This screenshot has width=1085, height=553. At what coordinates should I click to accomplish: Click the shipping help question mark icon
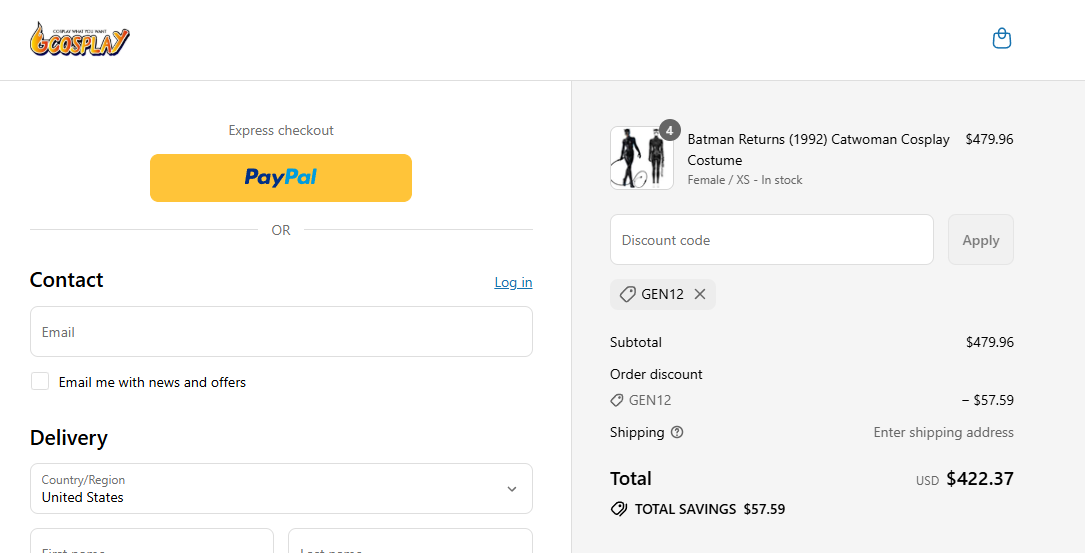pos(677,432)
